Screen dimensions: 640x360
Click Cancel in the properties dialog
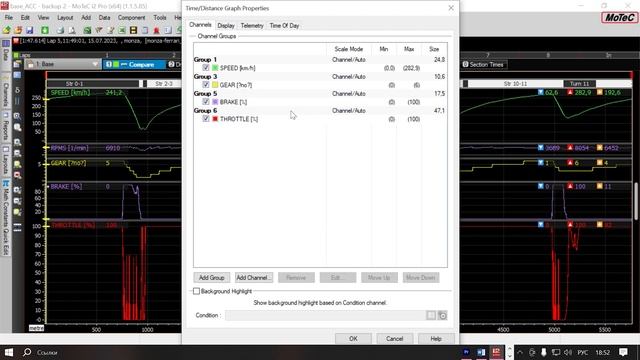pyautogui.click(x=394, y=339)
